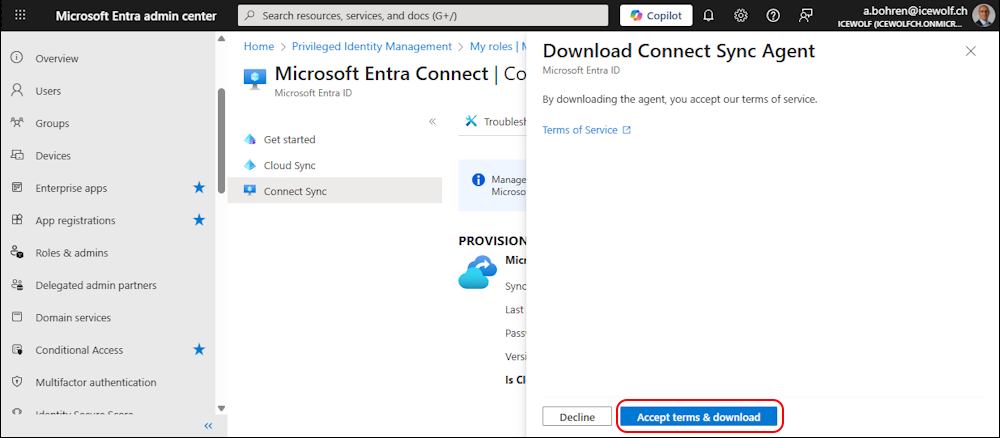This screenshot has width=1000, height=438.
Task: Select Connect Sync menu item
Action: coord(335,191)
